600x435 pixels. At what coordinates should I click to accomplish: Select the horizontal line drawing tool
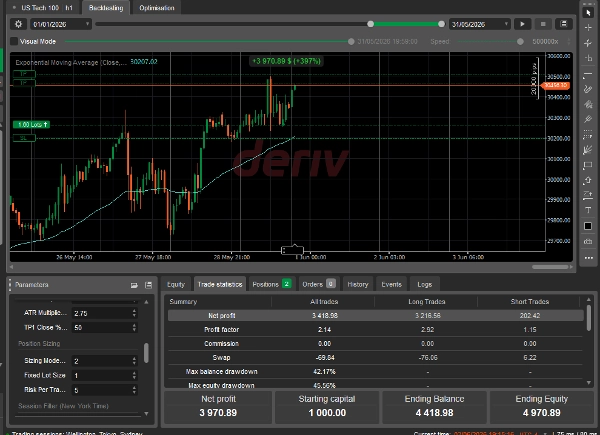588,73
